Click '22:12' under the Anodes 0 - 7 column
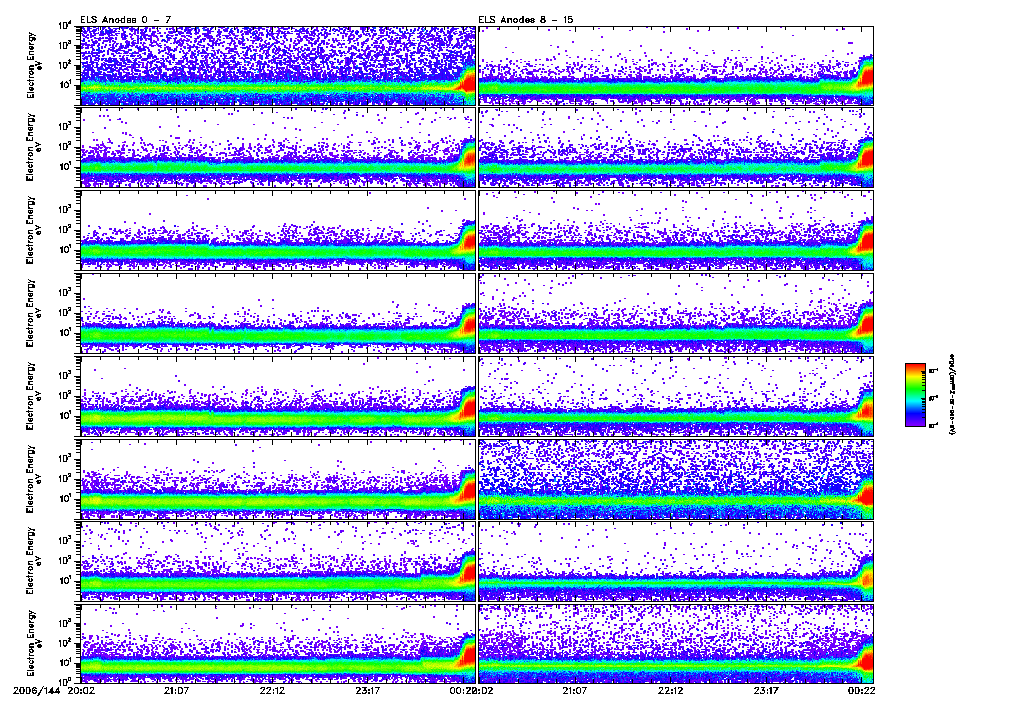The height and width of the screenshot is (708, 1024). click(x=272, y=690)
